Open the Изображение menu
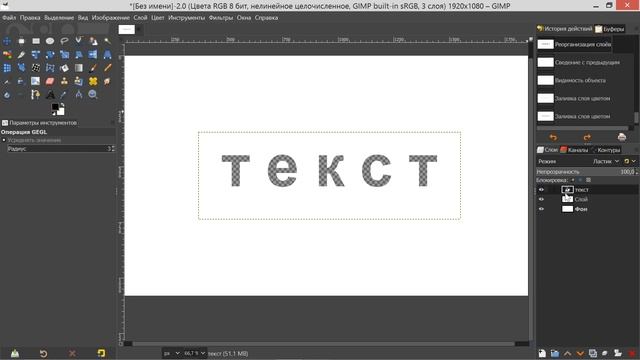Image resolution: width=640 pixels, height=360 pixels. pos(111,18)
